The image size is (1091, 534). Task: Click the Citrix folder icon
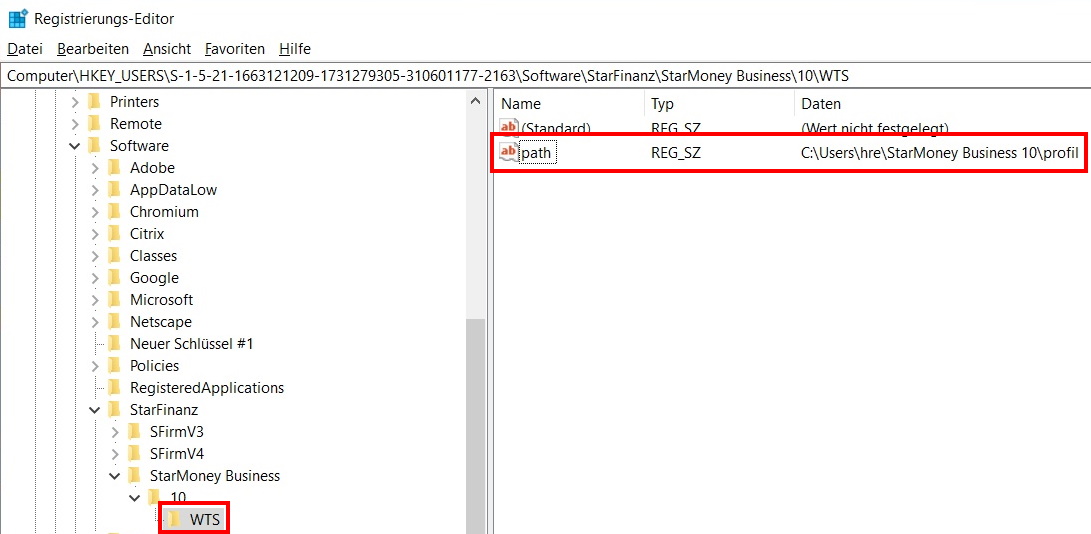pos(114,234)
